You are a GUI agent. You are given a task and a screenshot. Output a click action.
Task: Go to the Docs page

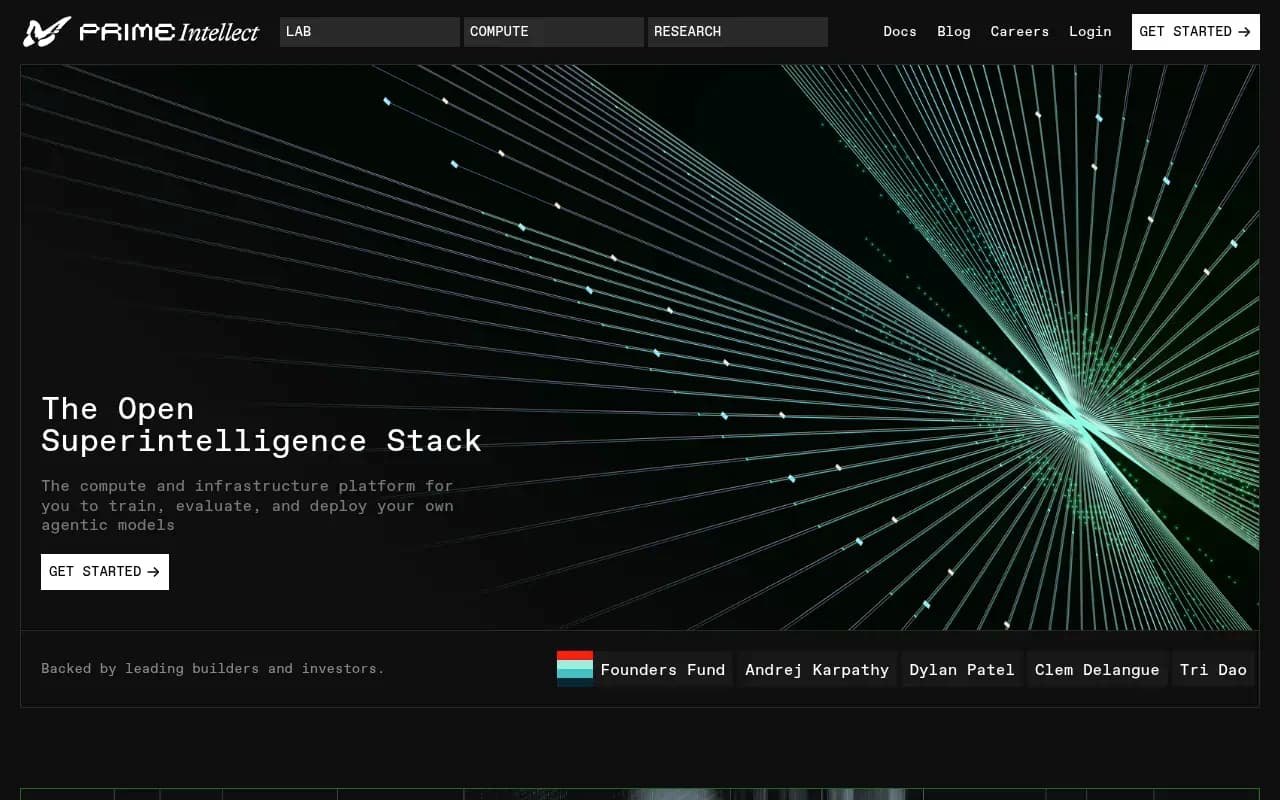[900, 32]
